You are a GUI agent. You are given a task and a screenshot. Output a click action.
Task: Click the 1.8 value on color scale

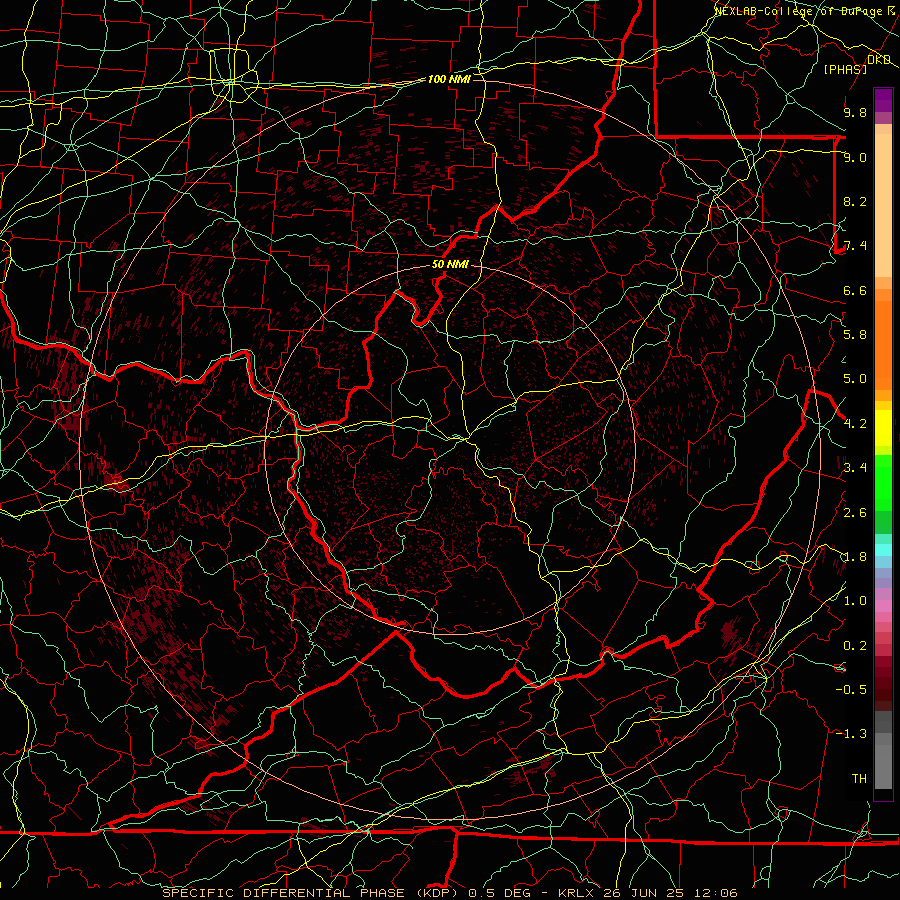pos(855,557)
